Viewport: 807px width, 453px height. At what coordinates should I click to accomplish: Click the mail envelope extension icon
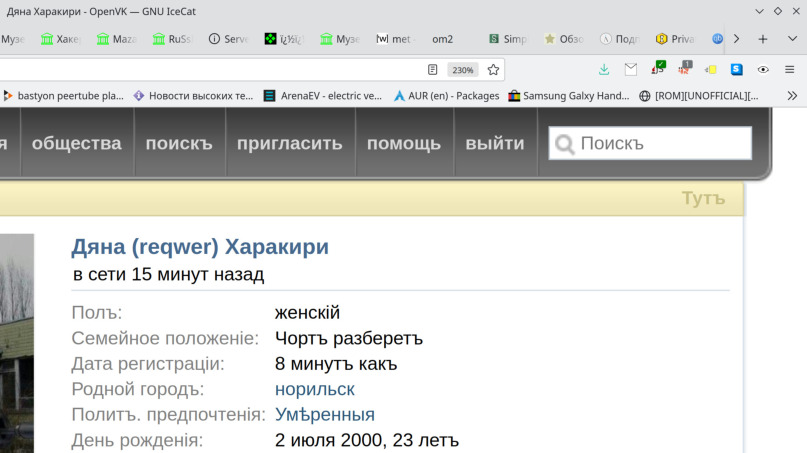pyautogui.click(x=631, y=70)
